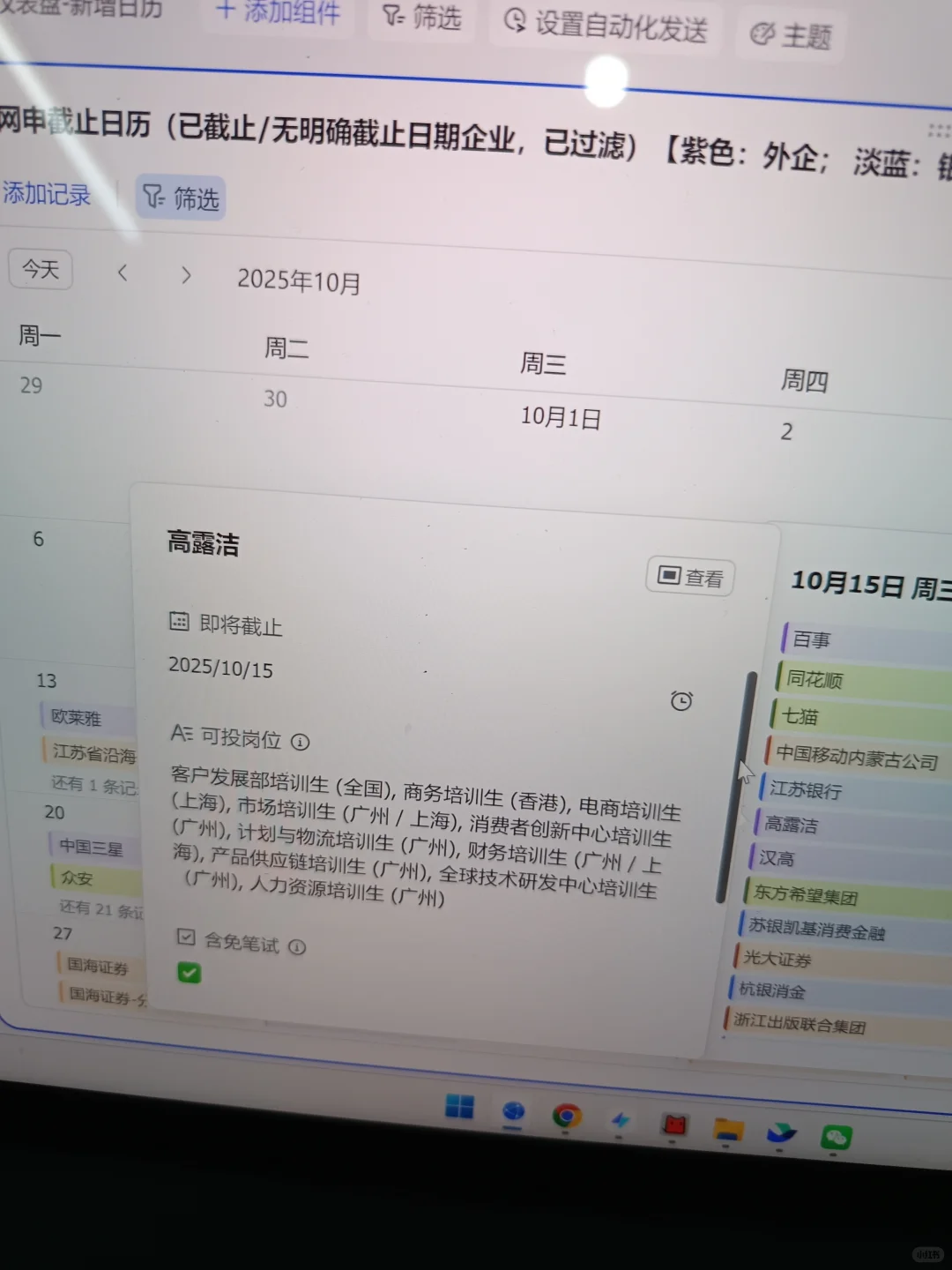Select 同花顺 in the October 15 list
The width and height of the screenshot is (952, 1270).
(864, 681)
